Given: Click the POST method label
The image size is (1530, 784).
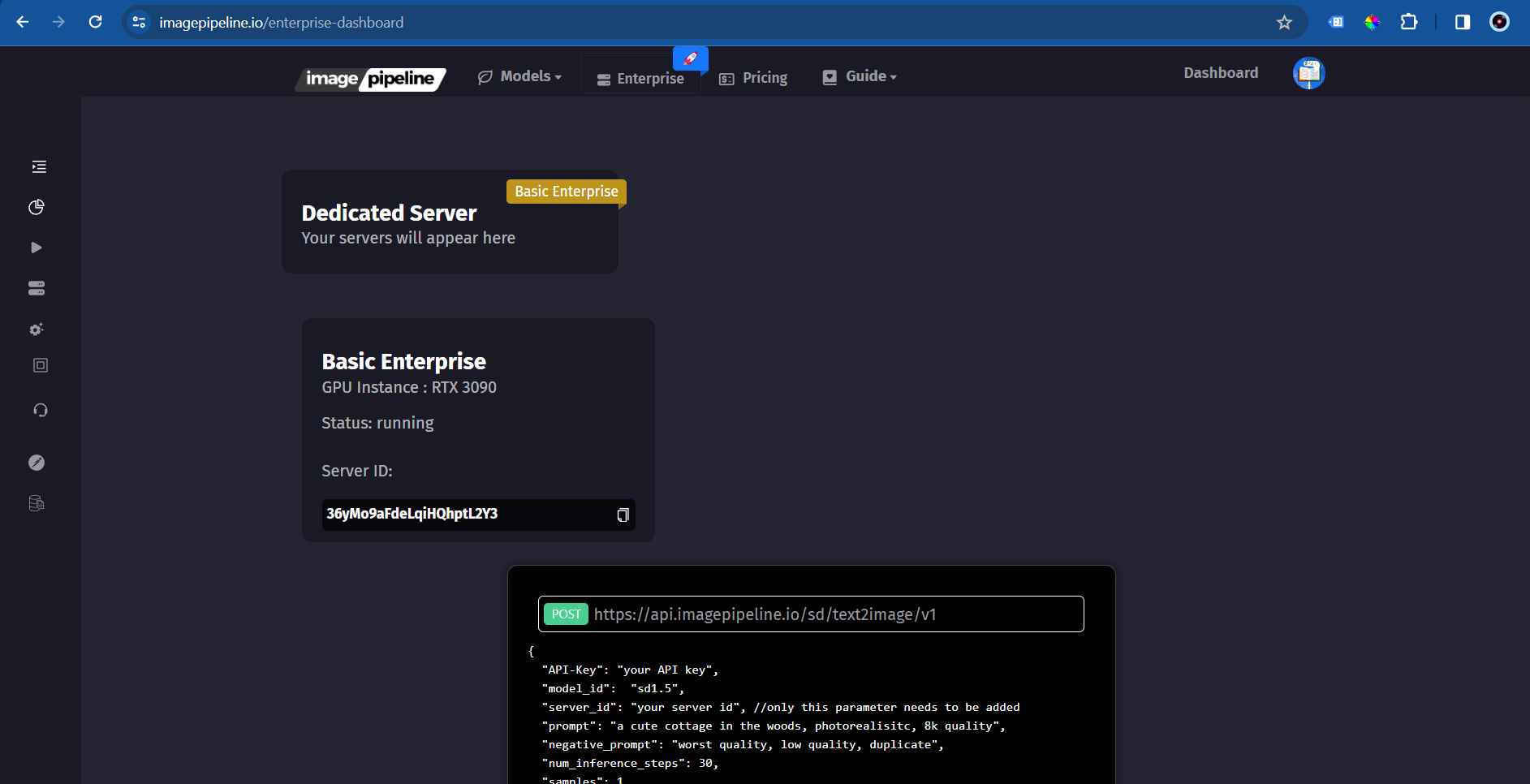Looking at the screenshot, I should (566, 614).
